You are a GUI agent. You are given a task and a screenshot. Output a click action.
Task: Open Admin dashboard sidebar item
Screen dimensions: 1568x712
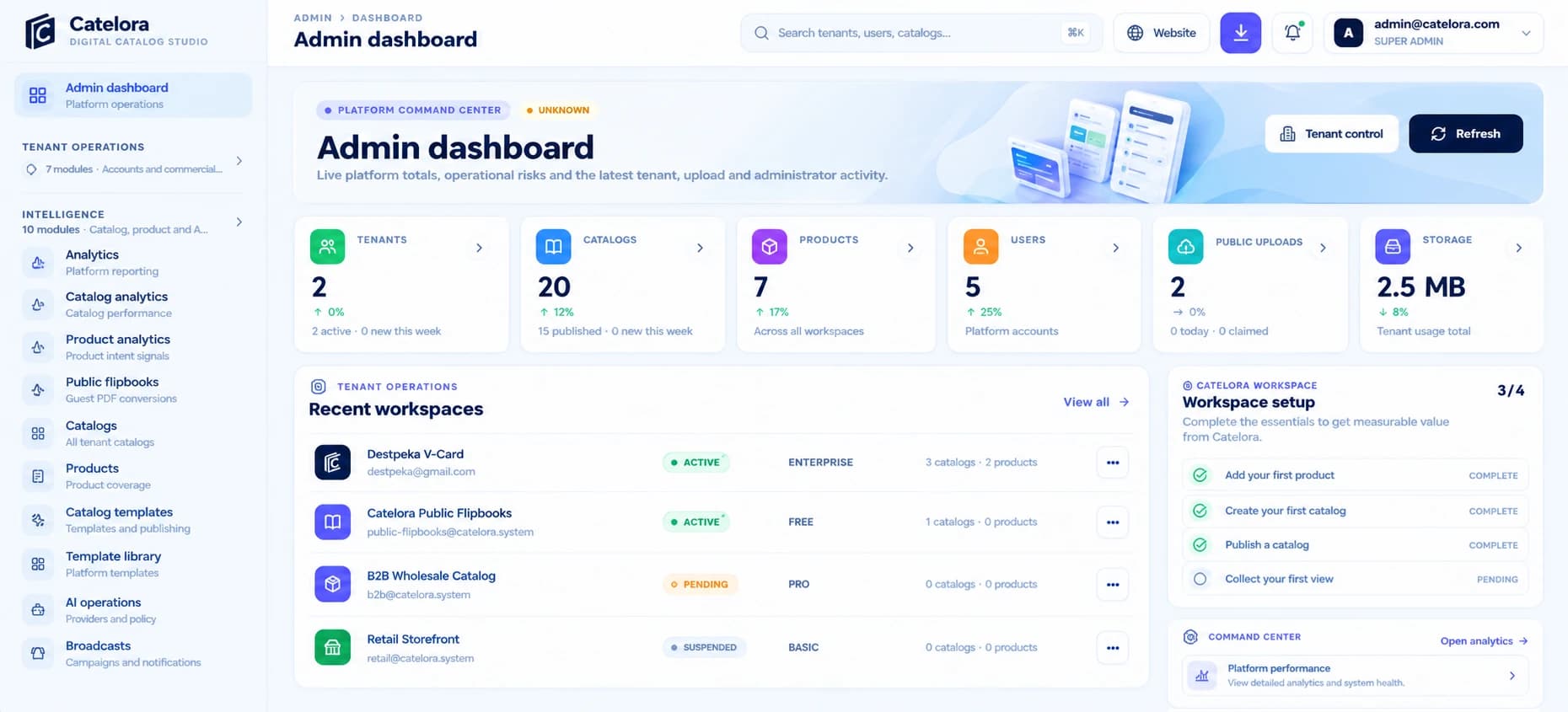pos(133,95)
